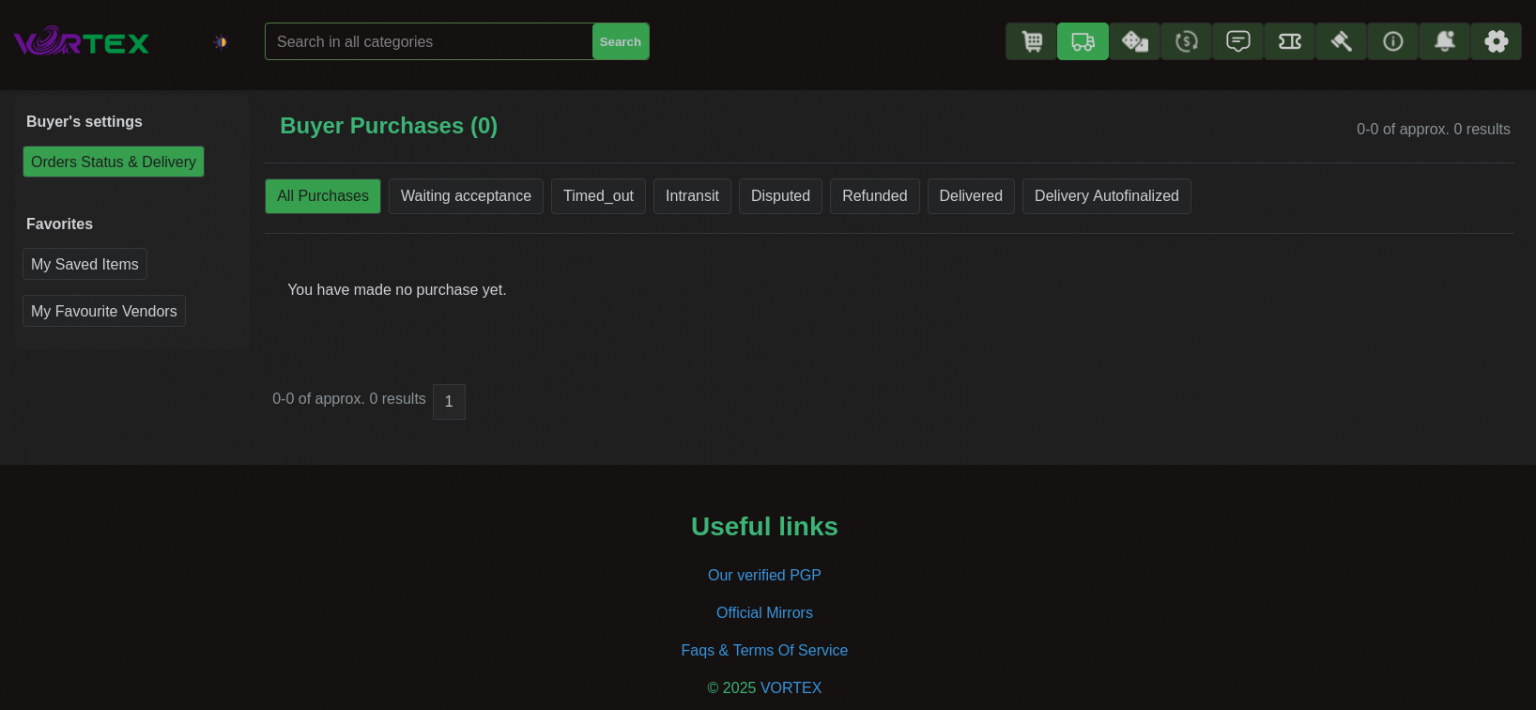Click the © 2025 VORTEX footer text
Viewport: 1536px width, 710px height.
[x=764, y=688]
